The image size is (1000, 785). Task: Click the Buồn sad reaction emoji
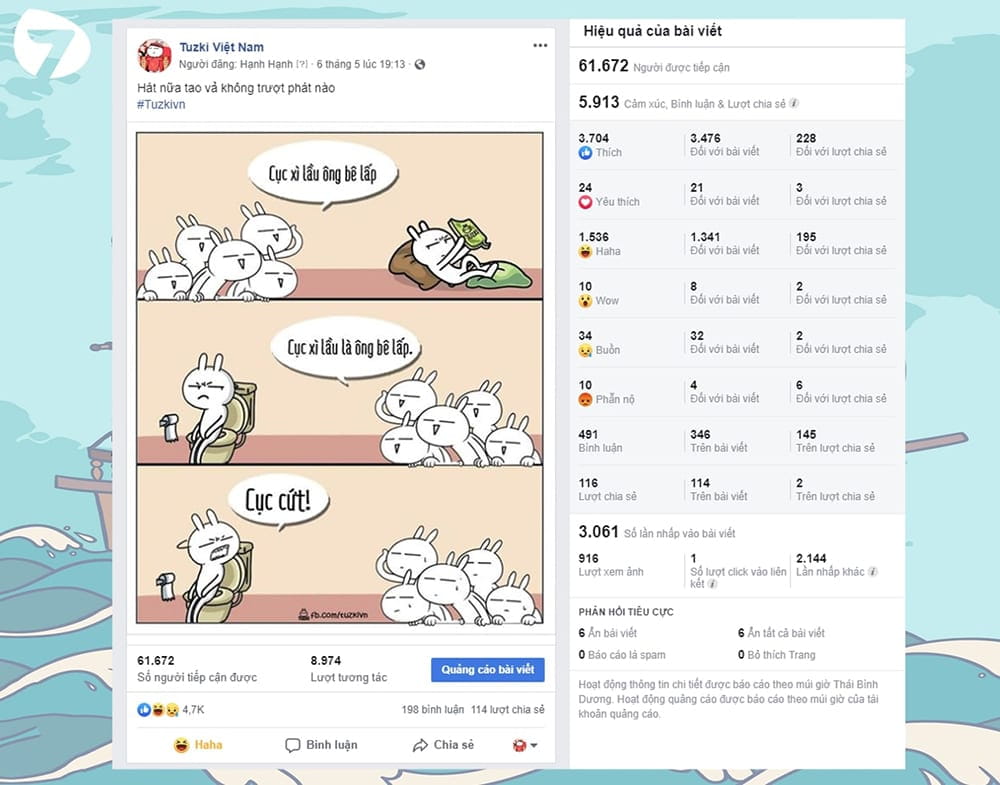point(585,350)
